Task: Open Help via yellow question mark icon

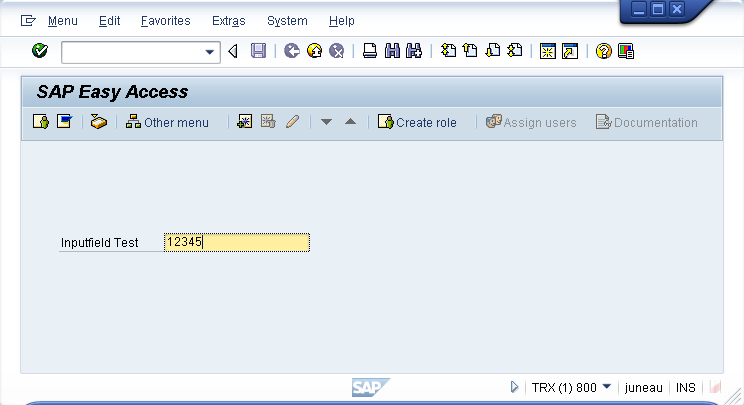Action: tap(604, 51)
